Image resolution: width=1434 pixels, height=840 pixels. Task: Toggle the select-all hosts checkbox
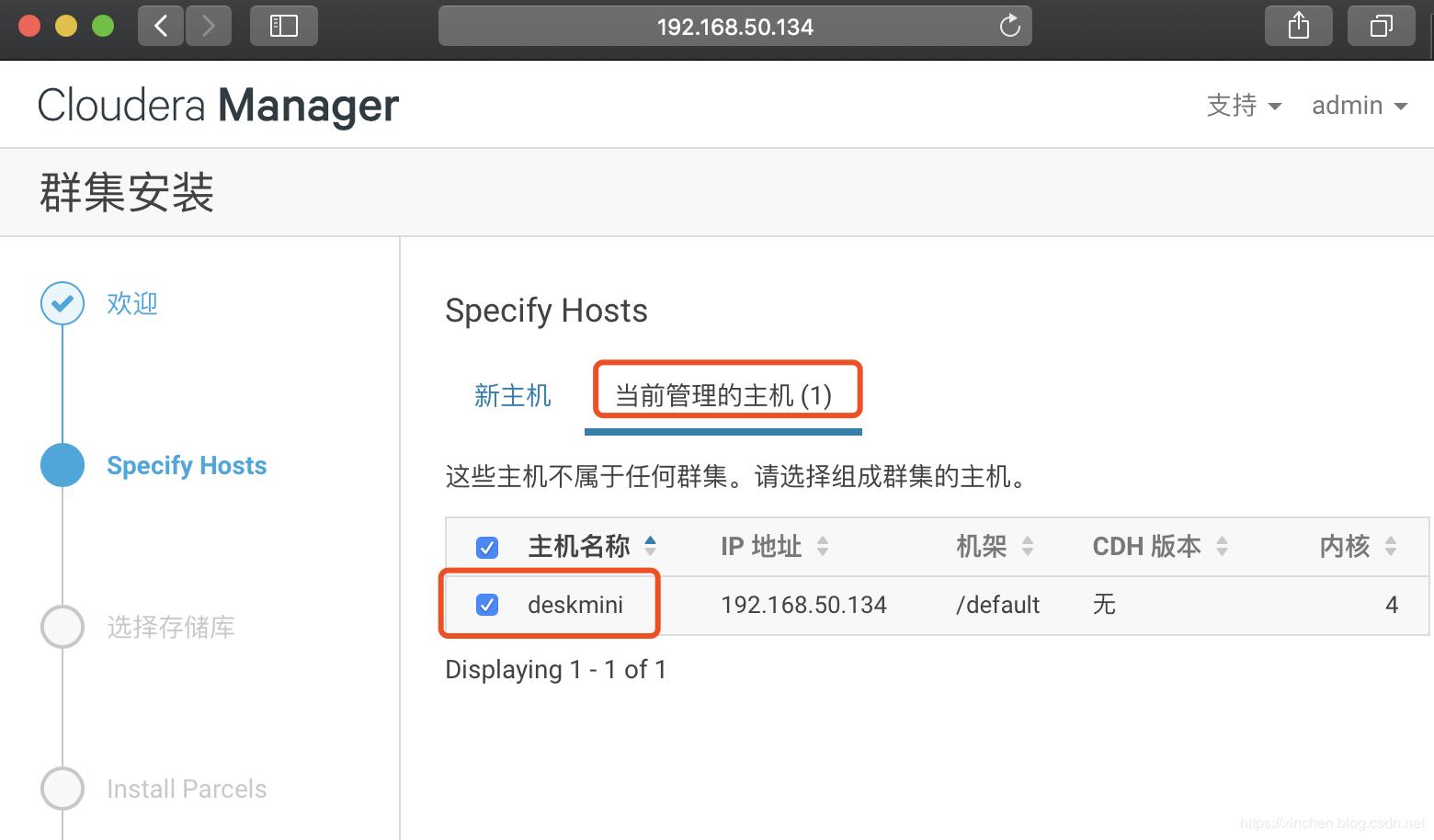coord(487,548)
